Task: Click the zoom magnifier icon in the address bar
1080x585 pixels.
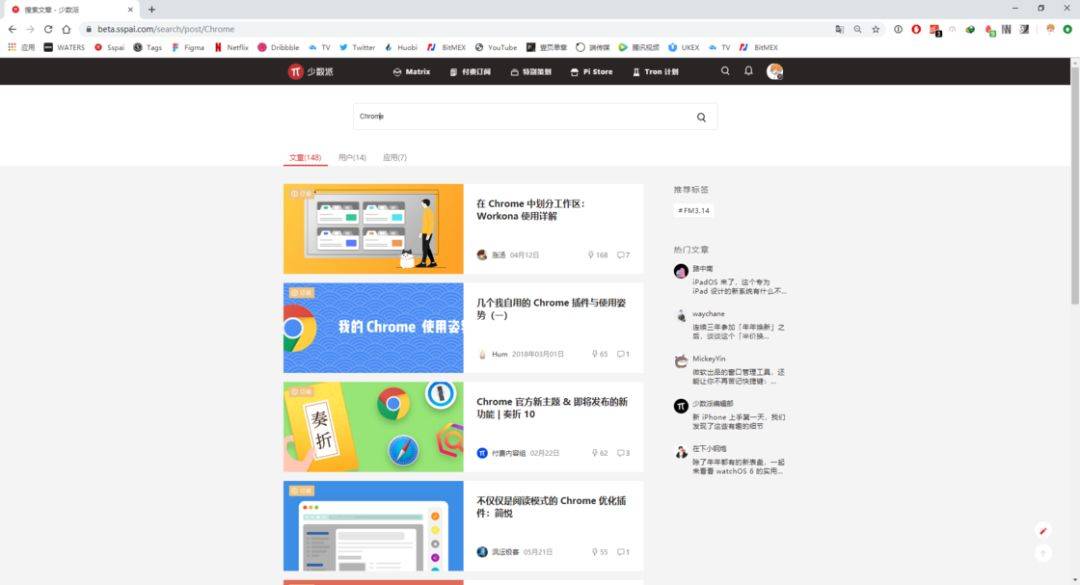Action: click(858, 29)
